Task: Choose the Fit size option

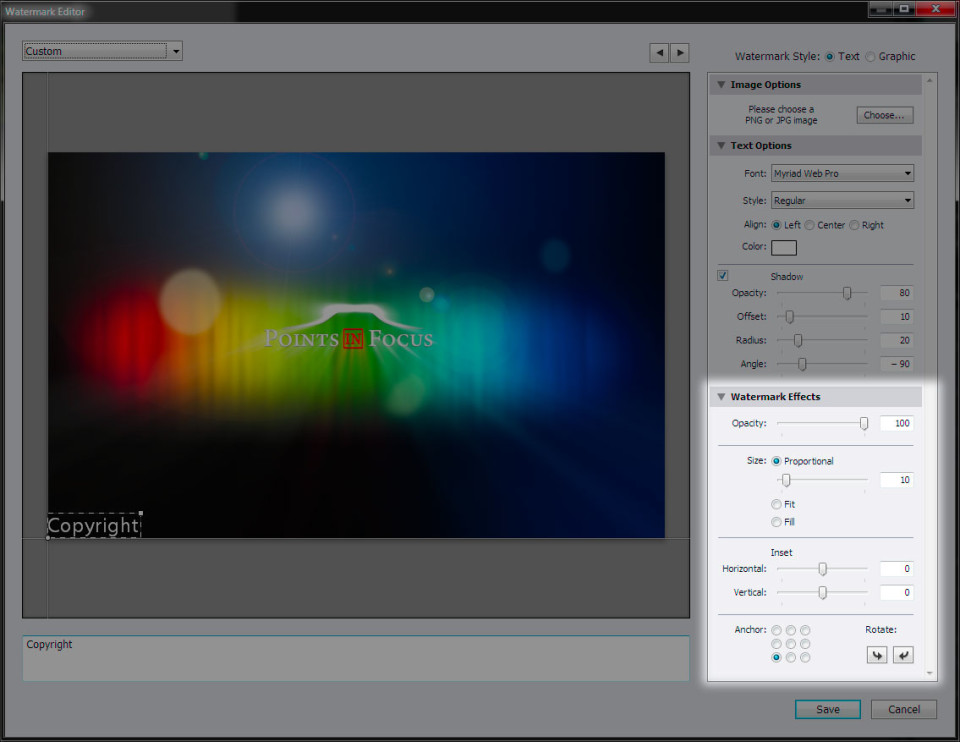Action: point(776,504)
